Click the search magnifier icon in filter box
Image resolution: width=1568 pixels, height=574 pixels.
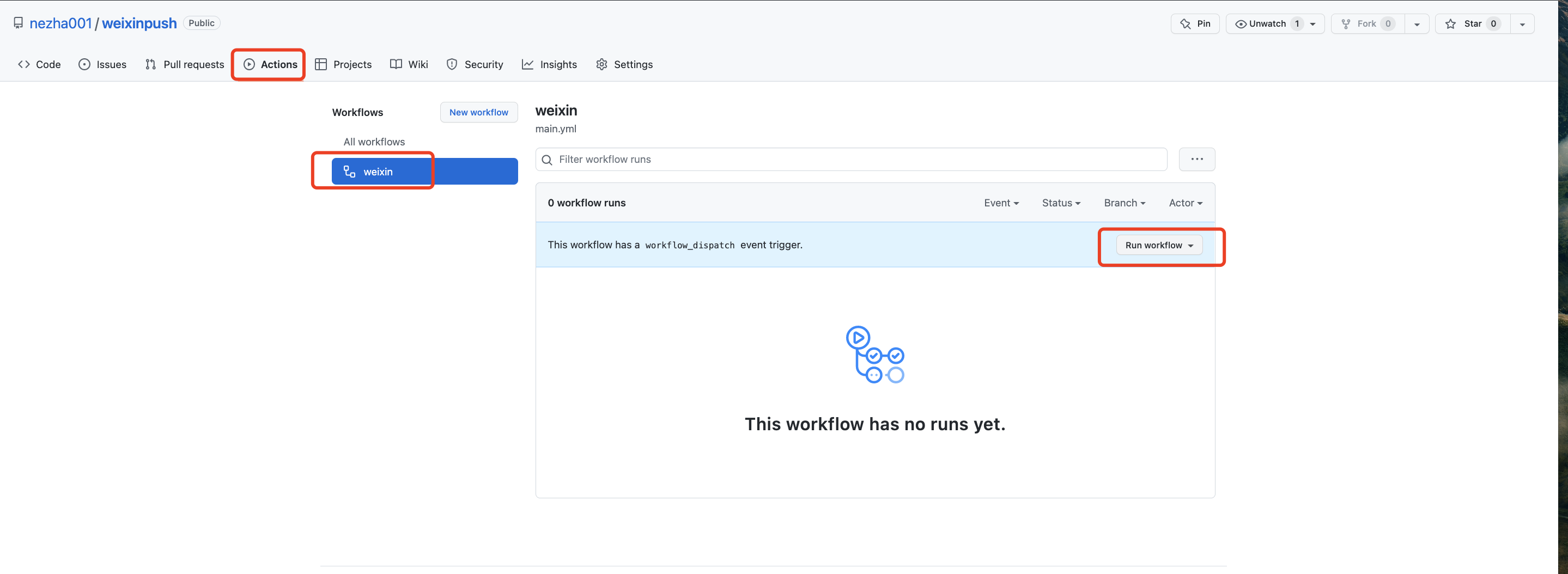(x=546, y=160)
